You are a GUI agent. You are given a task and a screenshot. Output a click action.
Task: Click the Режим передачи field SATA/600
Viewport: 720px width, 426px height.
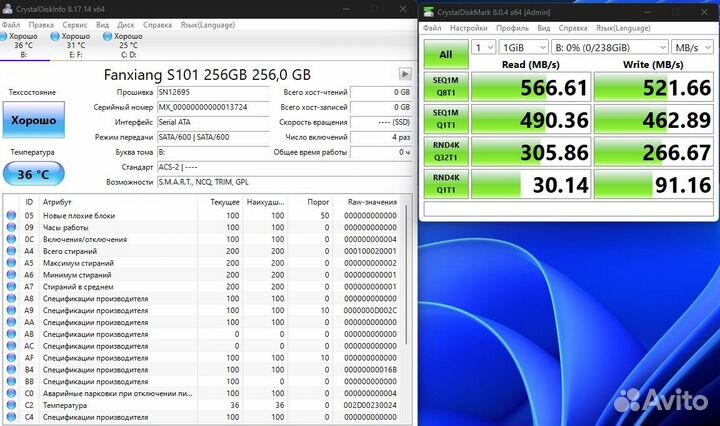(x=213, y=137)
